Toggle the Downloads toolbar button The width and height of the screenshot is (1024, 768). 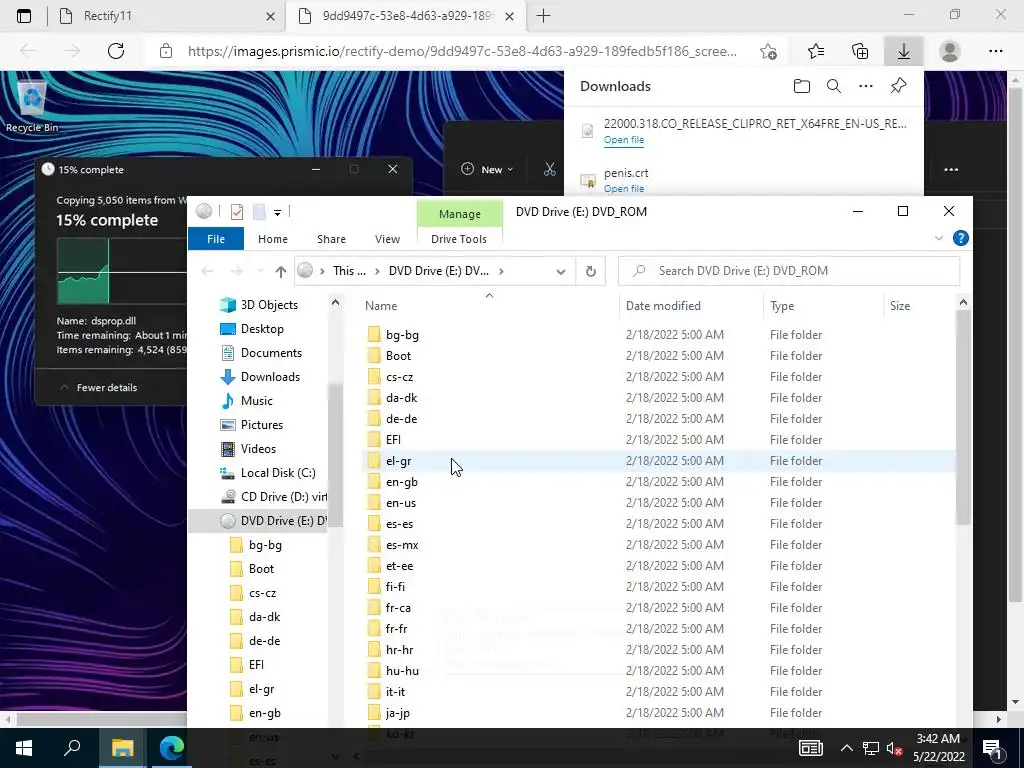[904, 51]
